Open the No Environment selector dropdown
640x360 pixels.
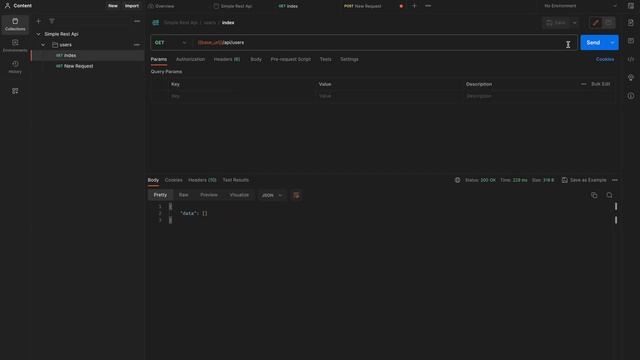[580, 6]
